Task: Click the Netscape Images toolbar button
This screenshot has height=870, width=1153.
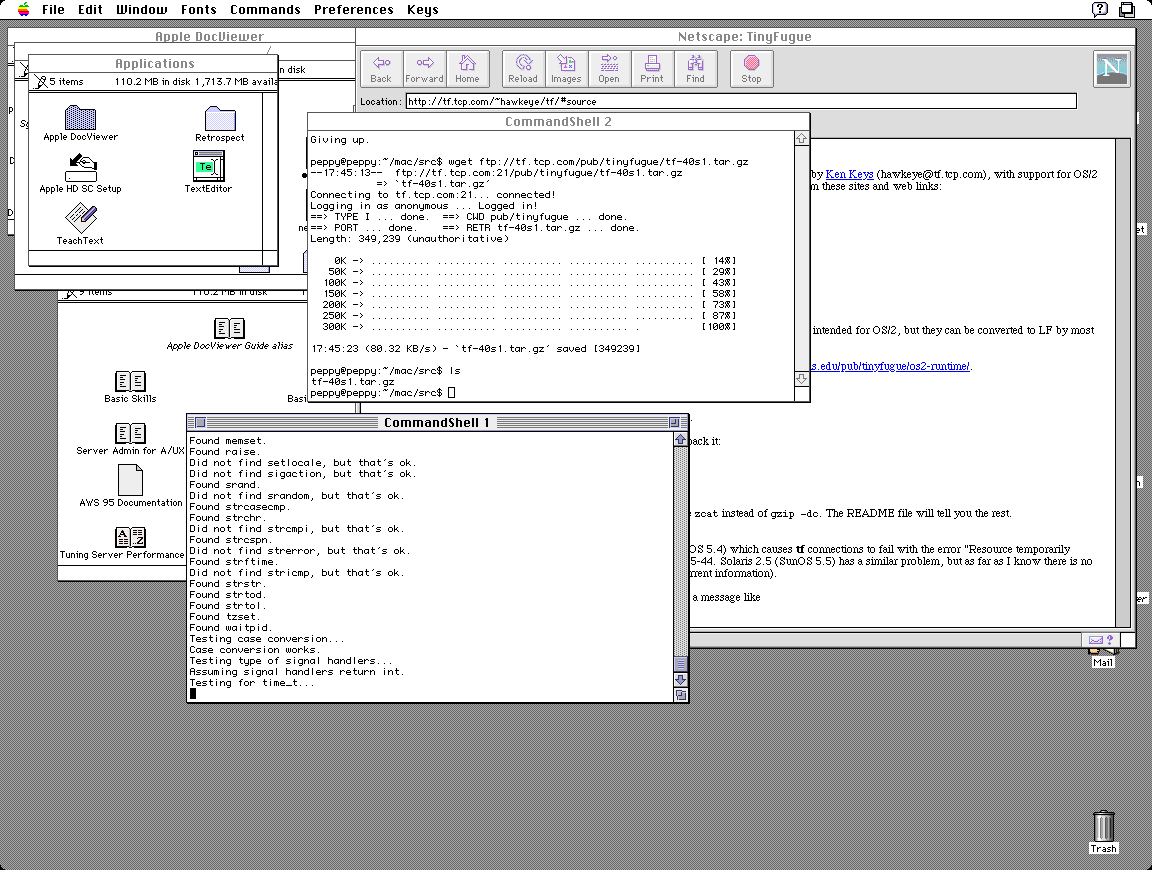Action: (566, 68)
